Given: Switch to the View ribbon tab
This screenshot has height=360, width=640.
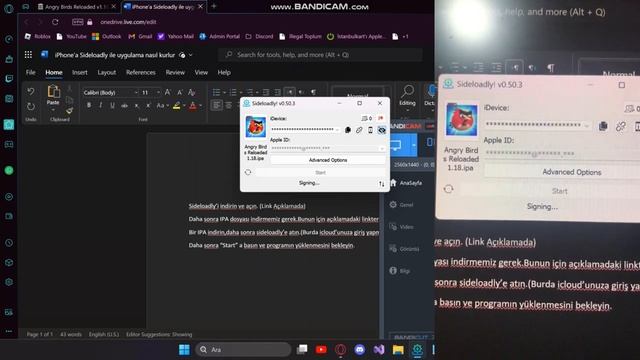Looking at the screenshot, I should 201,72.
